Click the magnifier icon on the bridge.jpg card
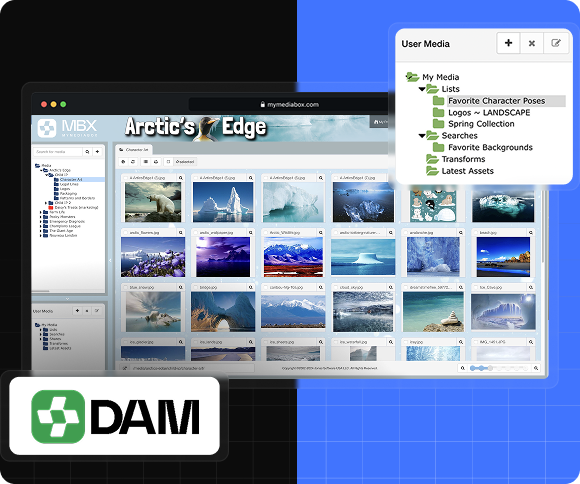The width and height of the screenshot is (580, 484). 251,287
